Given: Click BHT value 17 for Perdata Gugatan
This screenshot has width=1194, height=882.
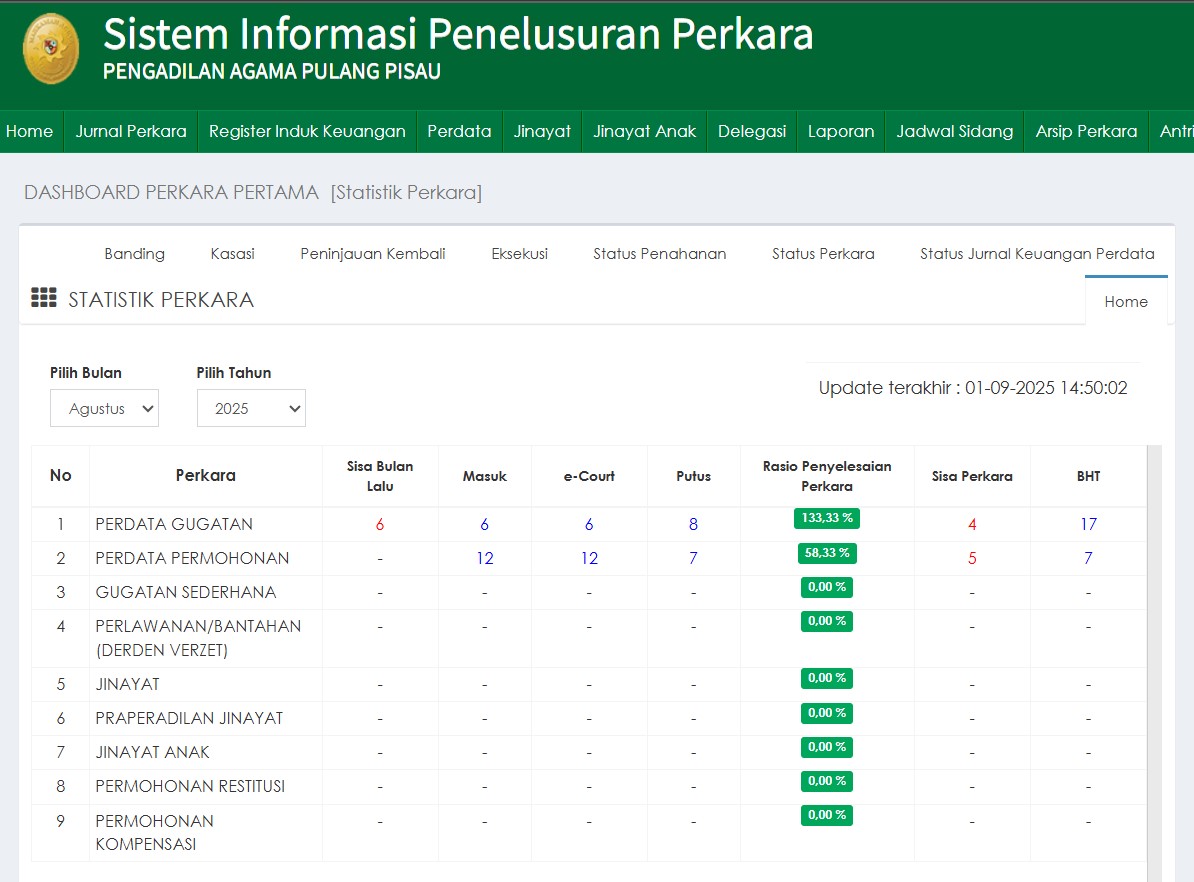Looking at the screenshot, I should coord(1088,524).
